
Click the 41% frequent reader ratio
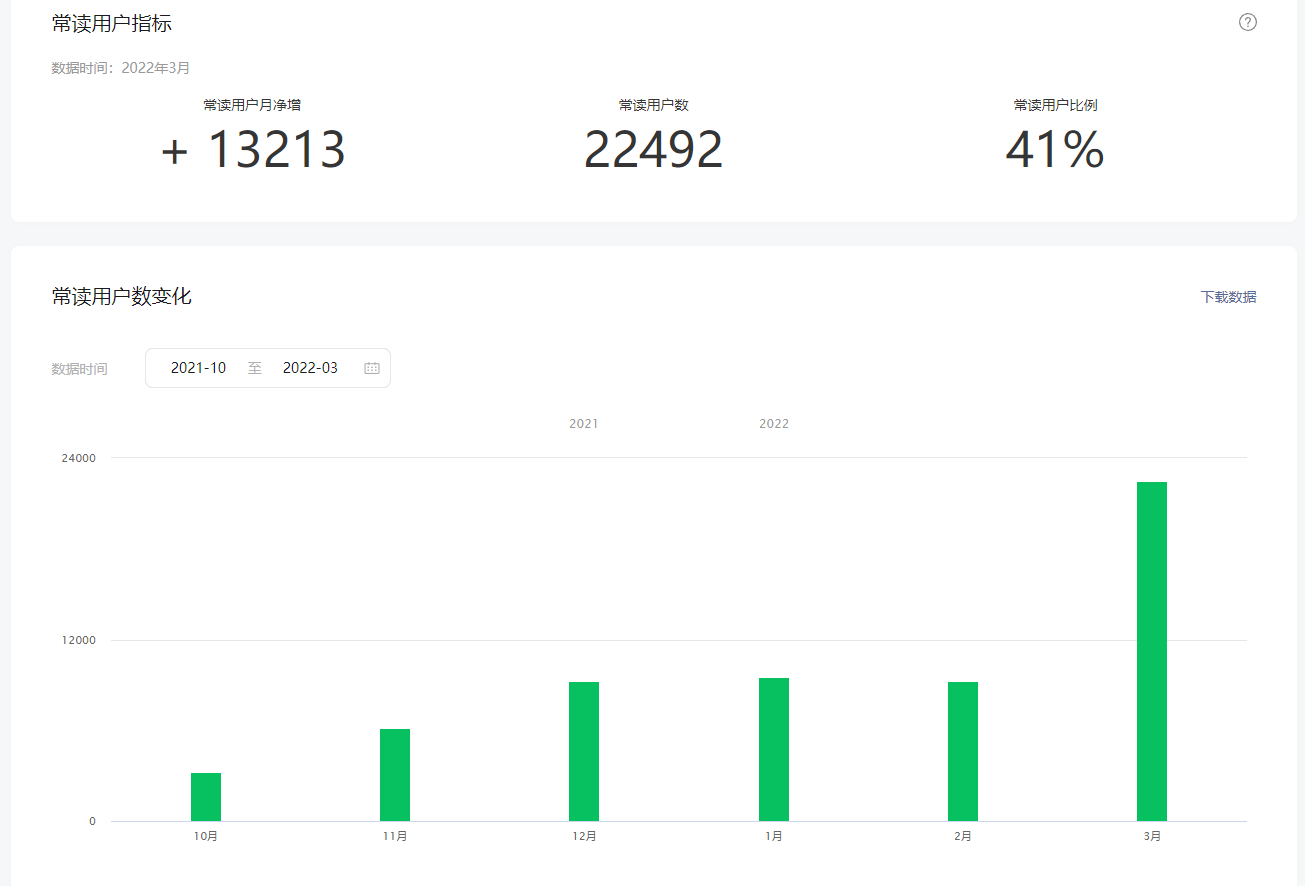pyautogui.click(x=1055, y=150)
